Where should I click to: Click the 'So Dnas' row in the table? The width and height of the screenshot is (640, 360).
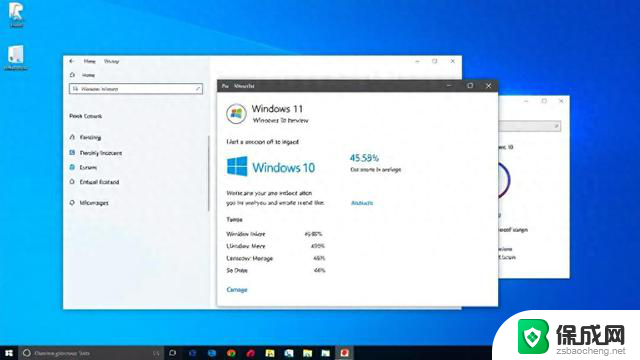pos(276,270)
